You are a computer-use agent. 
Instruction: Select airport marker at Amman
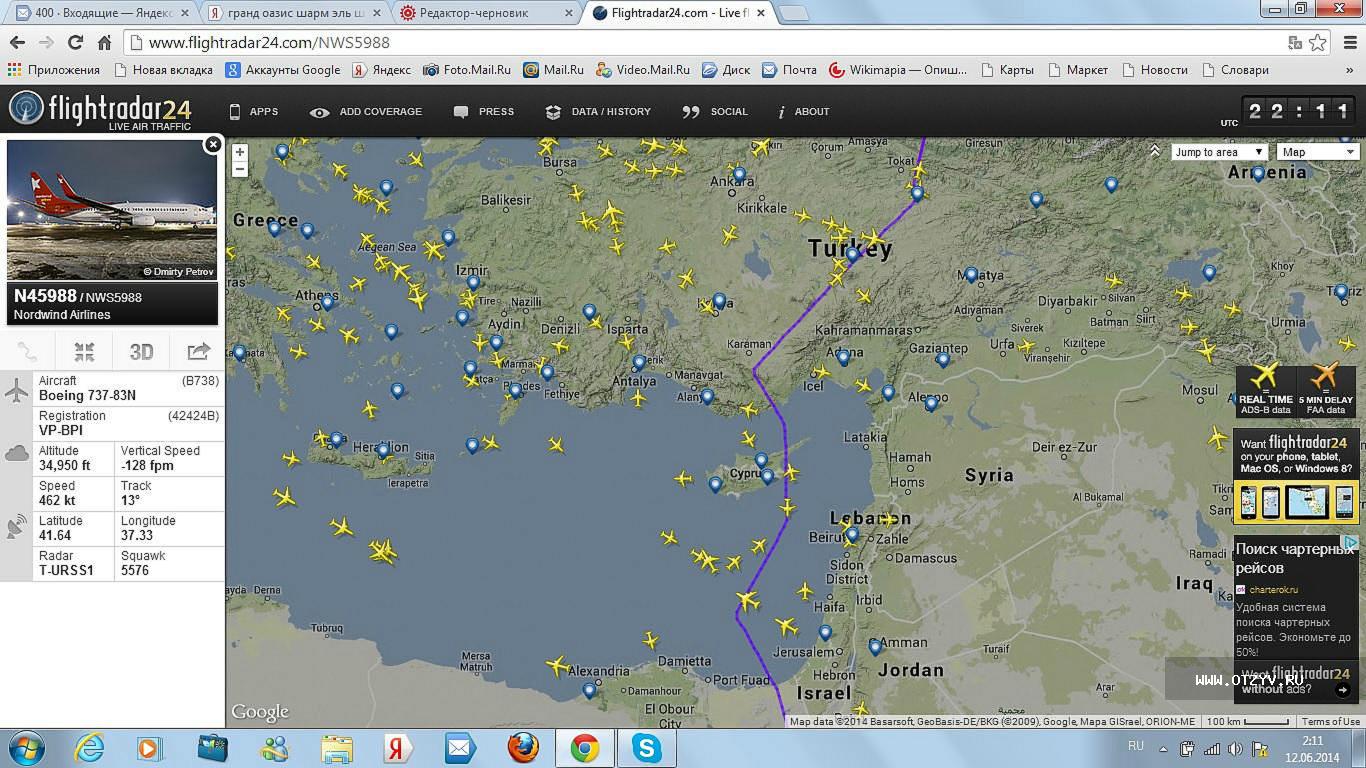click(875, 647)
